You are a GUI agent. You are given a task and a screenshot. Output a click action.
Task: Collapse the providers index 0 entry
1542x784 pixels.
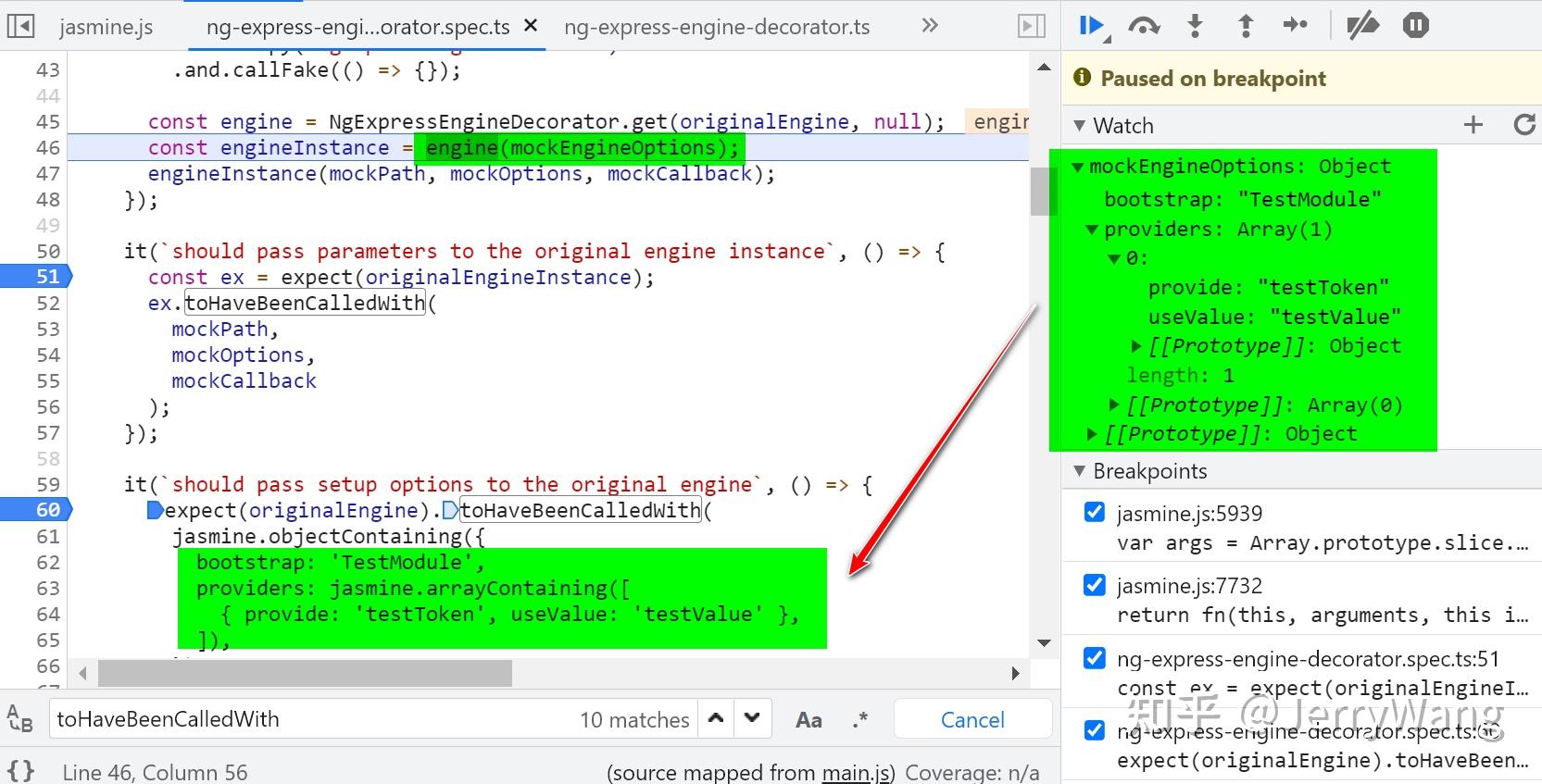click(1115, 259)
